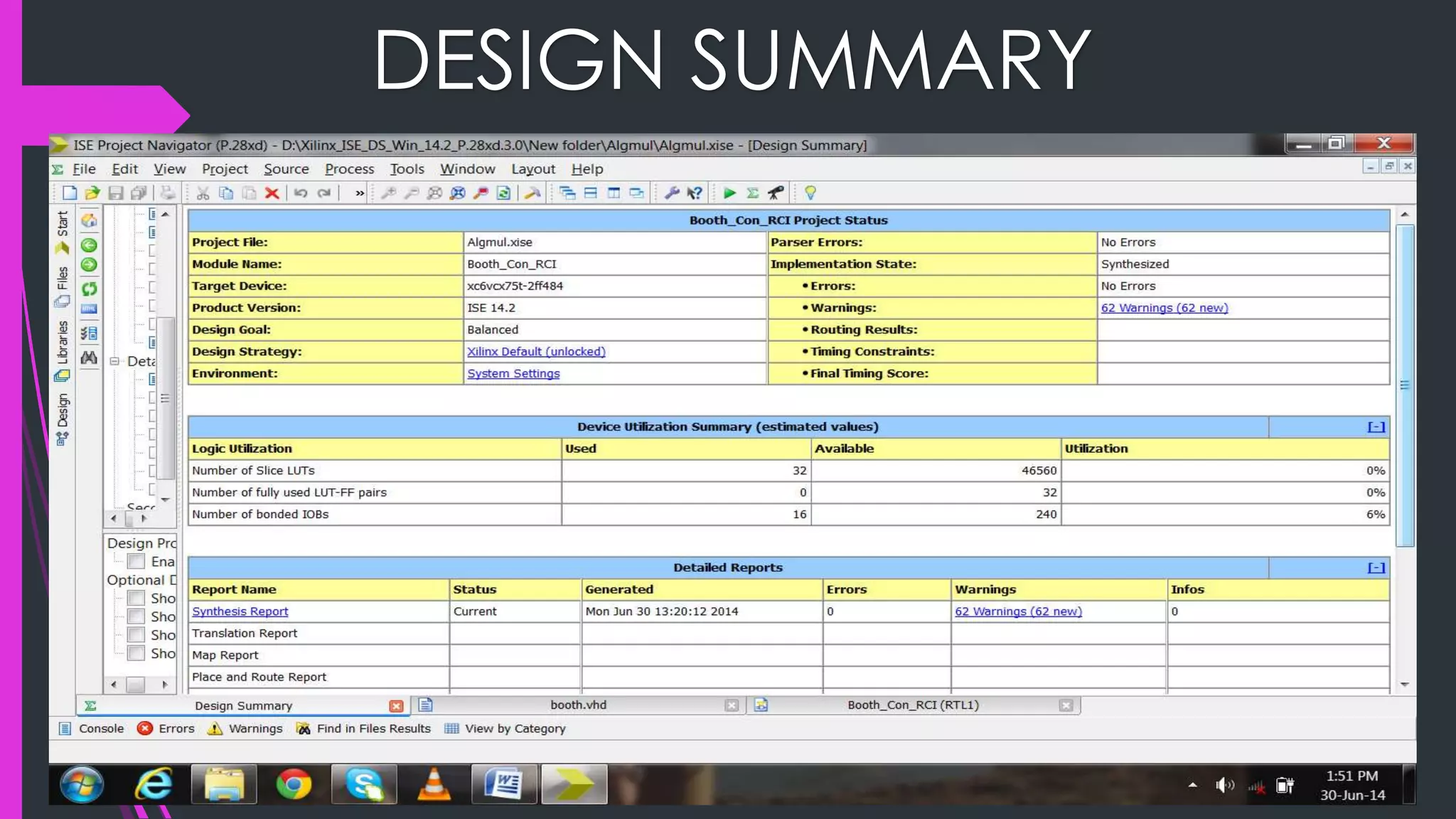Click the sigma Implement Top Module icon
1456x819 pixels.
pos(753,193)
